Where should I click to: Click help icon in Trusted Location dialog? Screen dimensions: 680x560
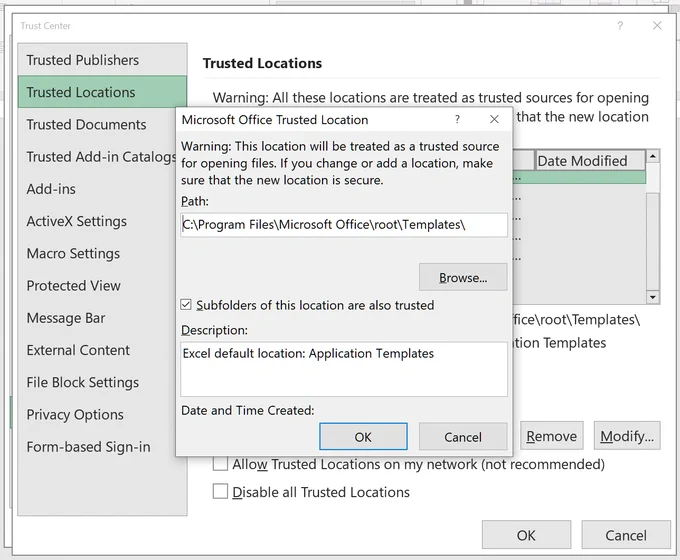coord(457,119)
